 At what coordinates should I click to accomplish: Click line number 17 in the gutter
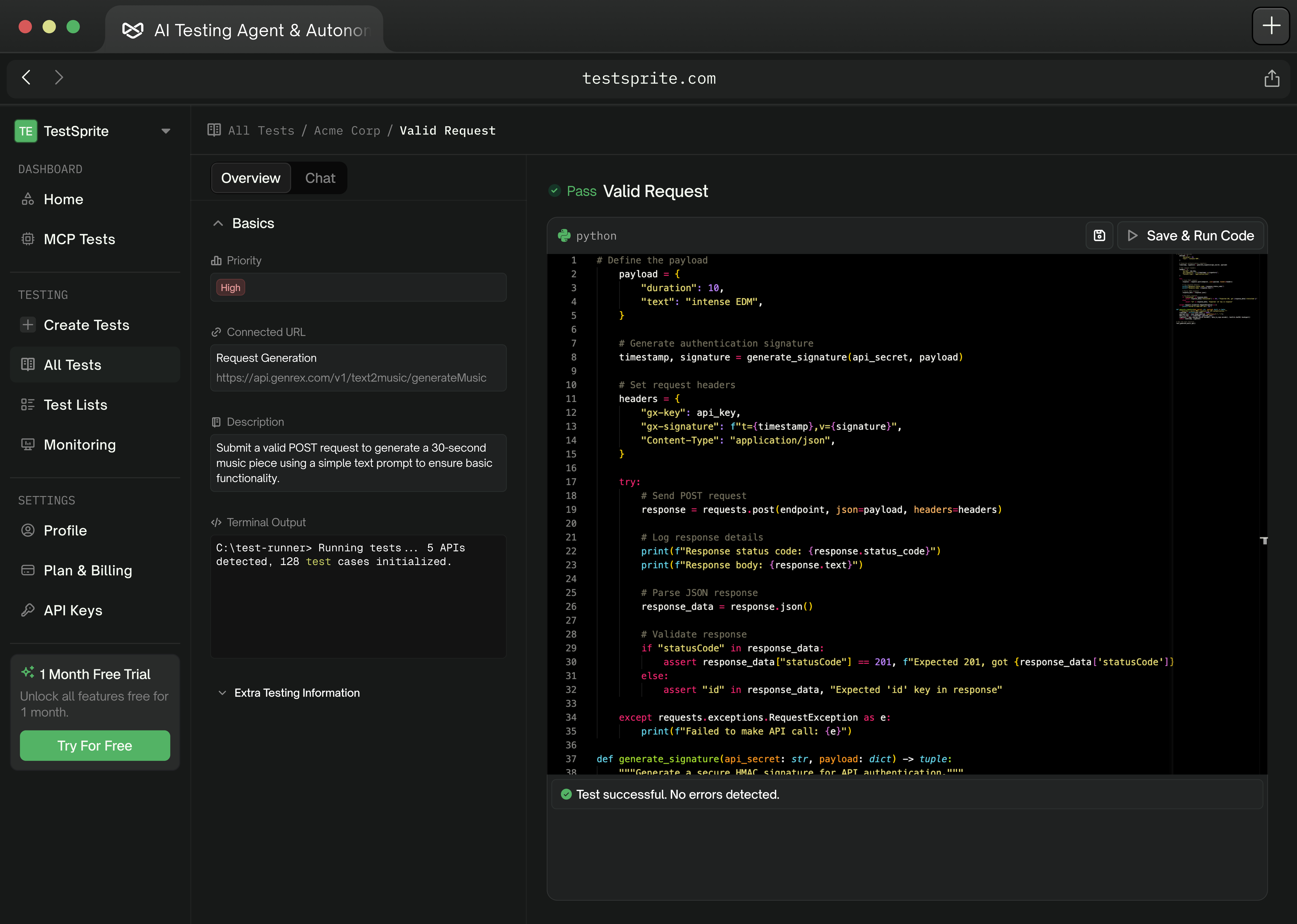(x=571, y=482)
